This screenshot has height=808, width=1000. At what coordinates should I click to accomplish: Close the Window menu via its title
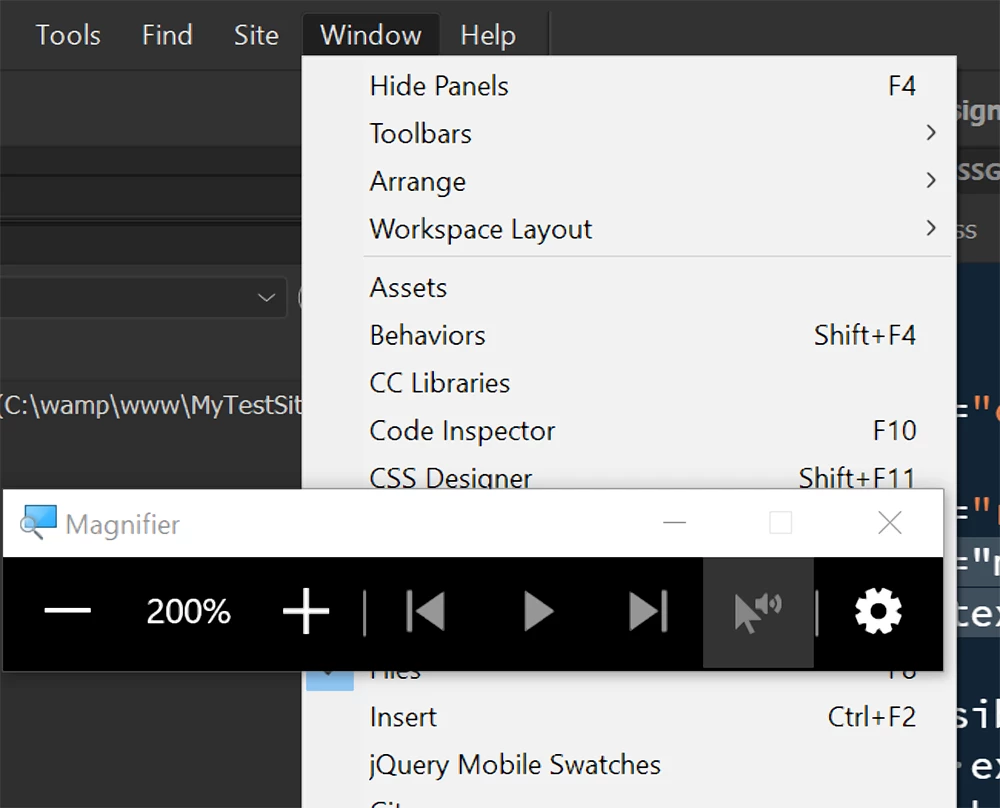[x=371, y=35]
